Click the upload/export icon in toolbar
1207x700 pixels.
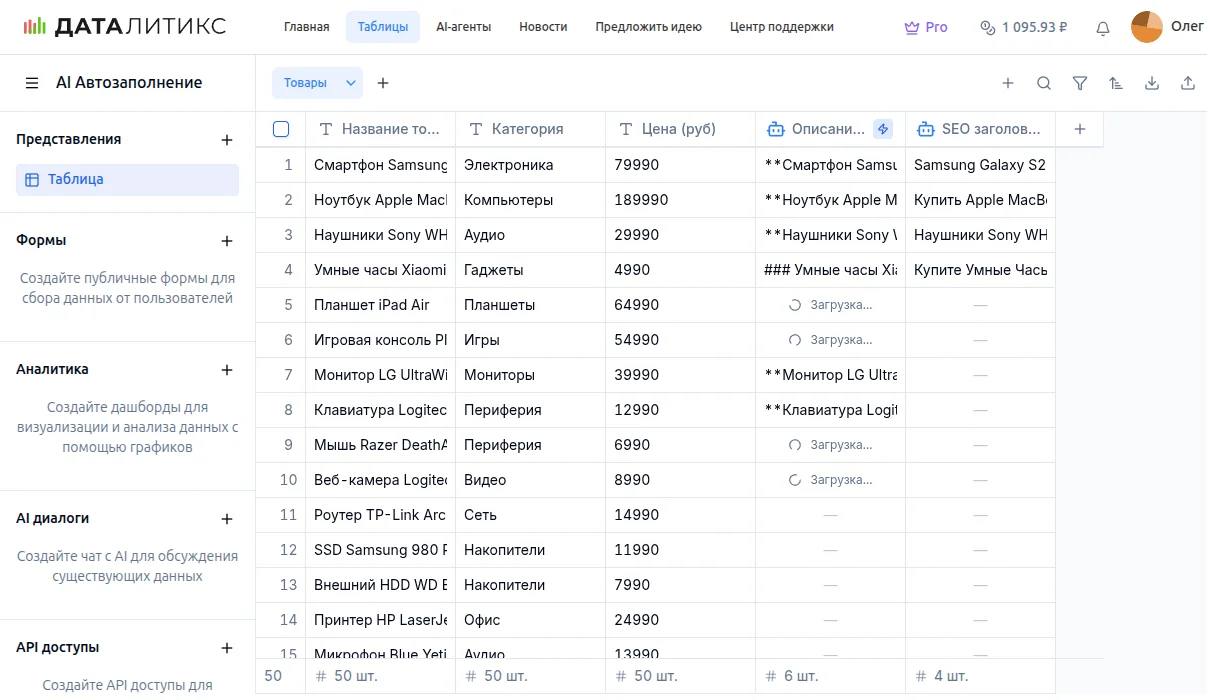coord(1188,84)
